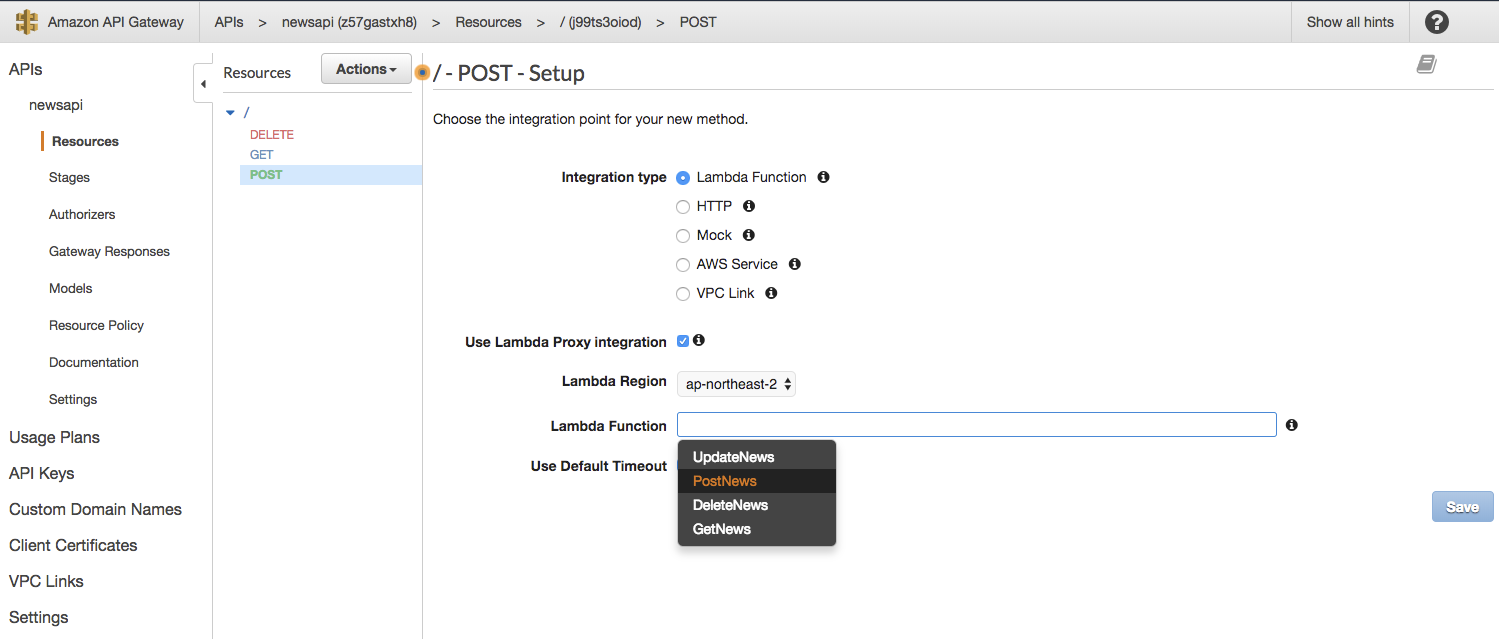Click the info icon next to HTTP
The image size is (1499, 639).
tap(749, 206)
